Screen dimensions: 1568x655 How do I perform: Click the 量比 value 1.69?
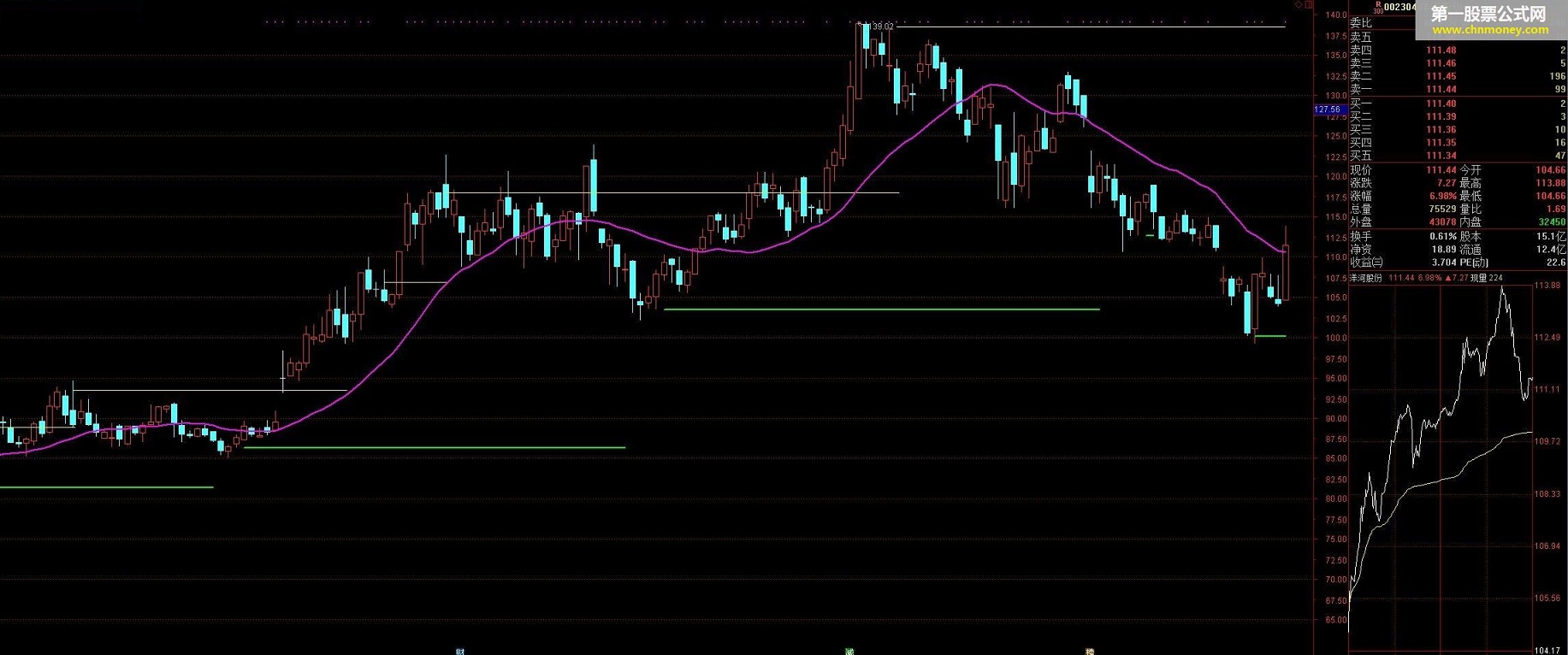(x=1556, y=209)
